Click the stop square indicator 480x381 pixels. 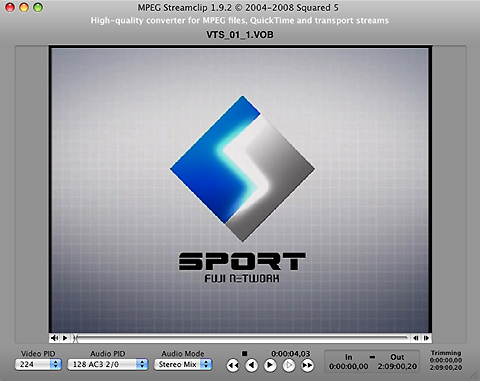tap(244, 353)
